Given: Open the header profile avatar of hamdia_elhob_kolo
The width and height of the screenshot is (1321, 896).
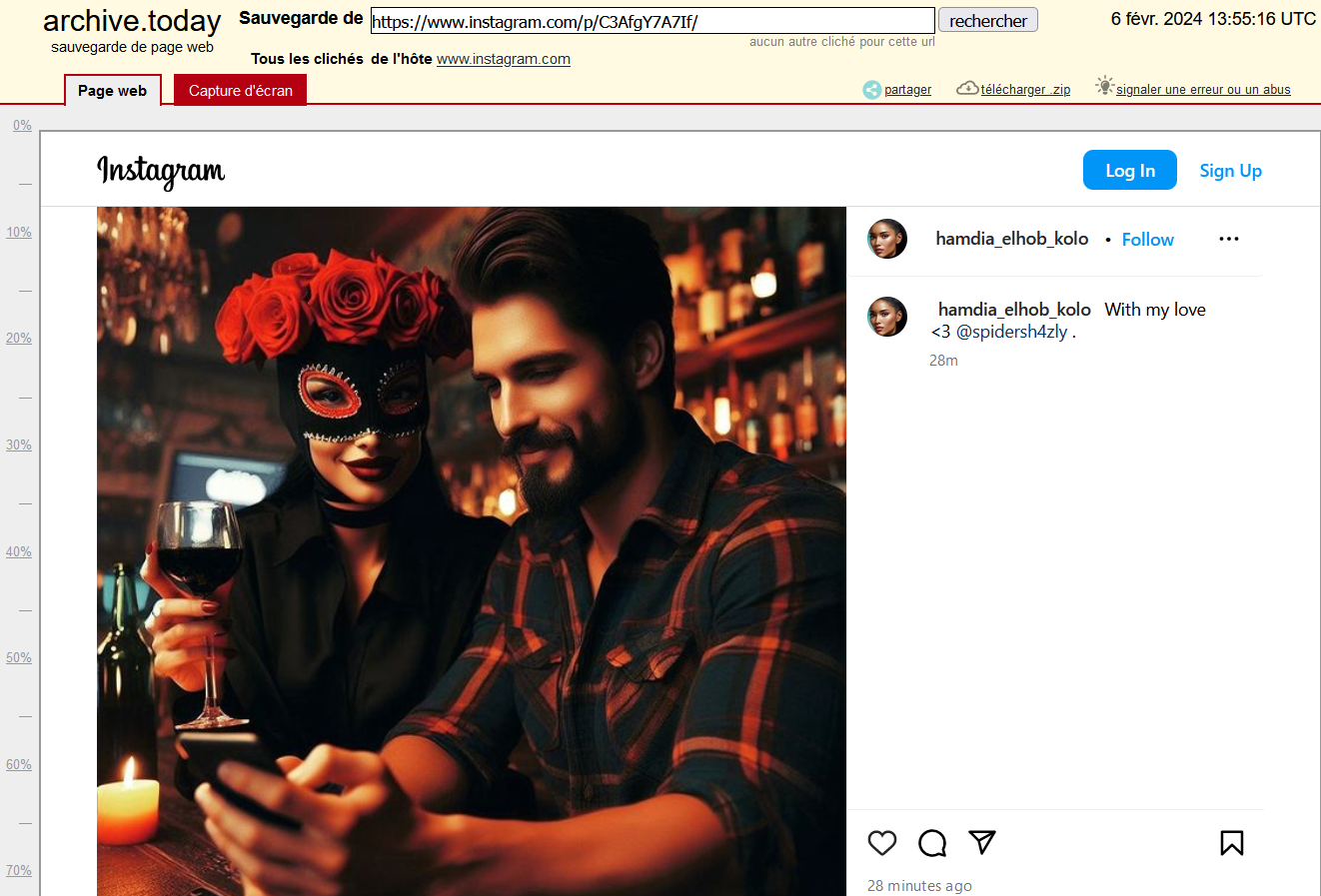Looking at the screenshot, I should 887,239.
